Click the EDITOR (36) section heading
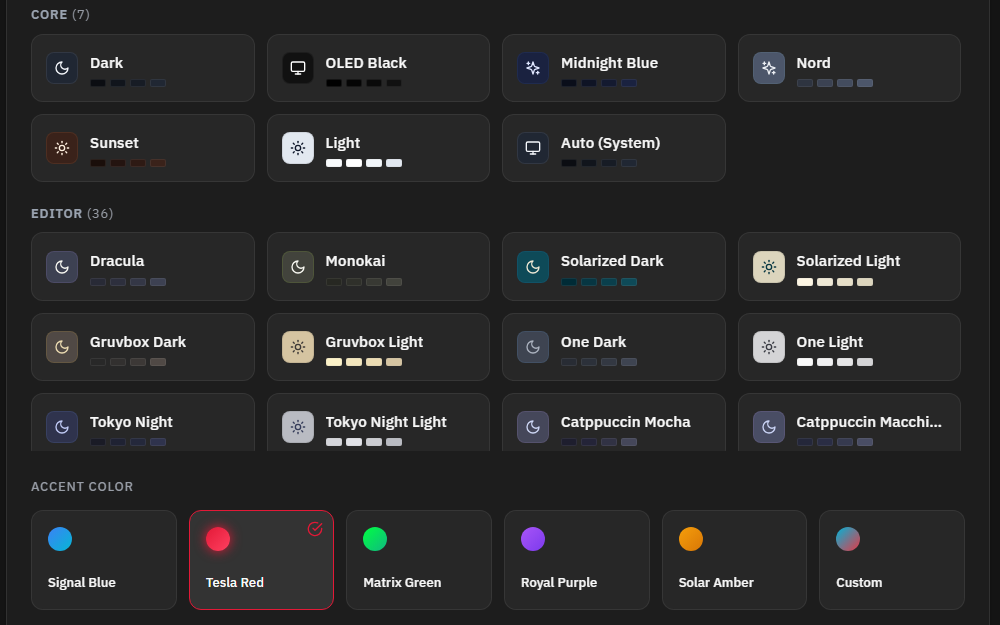The height and width of the screenshot is (625, 1000). coord(72,214)
